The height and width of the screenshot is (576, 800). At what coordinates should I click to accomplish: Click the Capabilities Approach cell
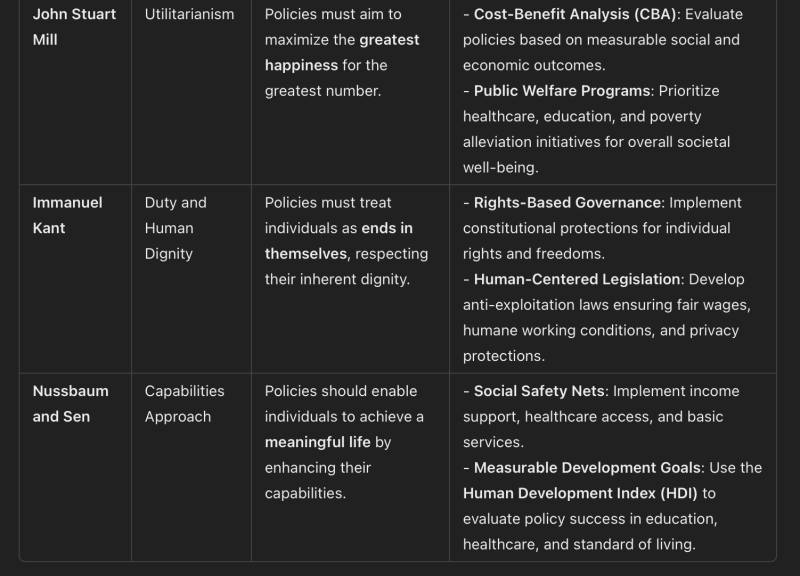pos(184,404)
